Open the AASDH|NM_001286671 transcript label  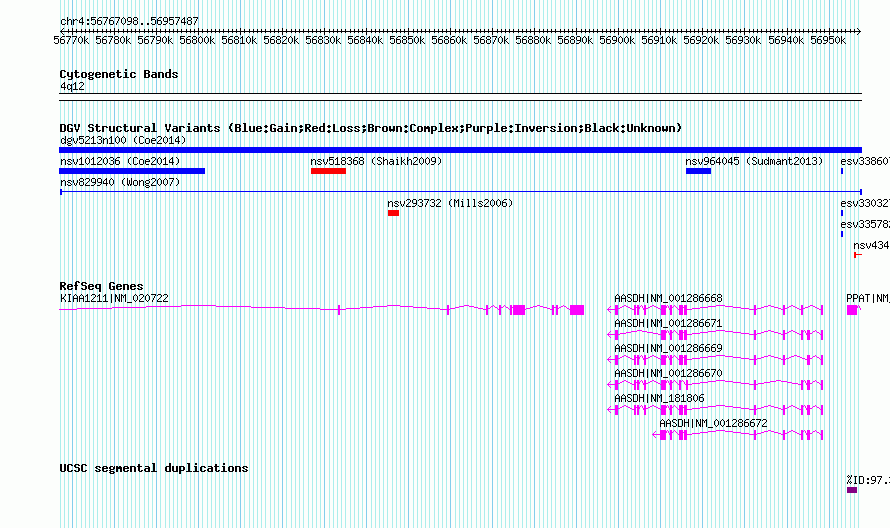tap(668, 323)
